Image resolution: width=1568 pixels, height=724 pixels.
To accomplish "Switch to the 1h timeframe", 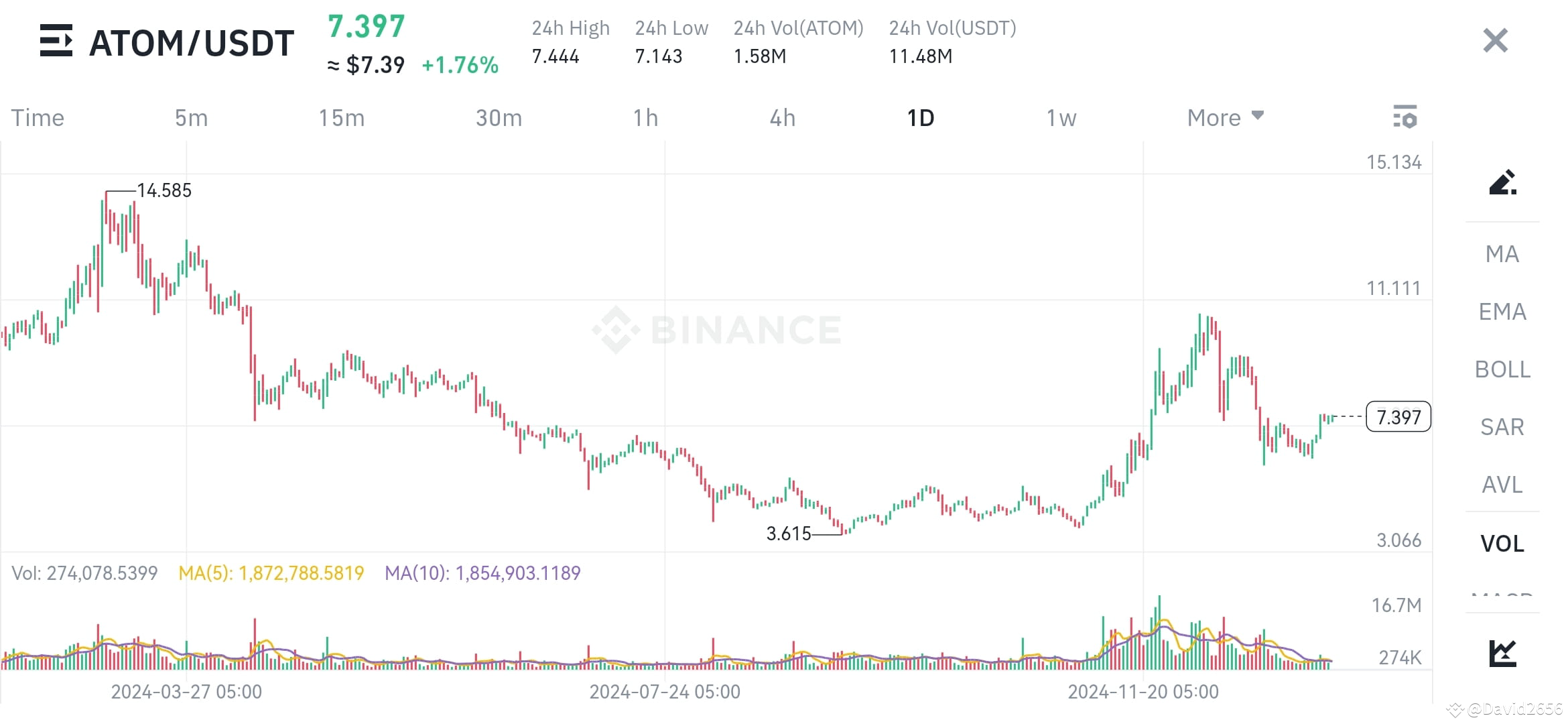I will click(x=645, y=117).
